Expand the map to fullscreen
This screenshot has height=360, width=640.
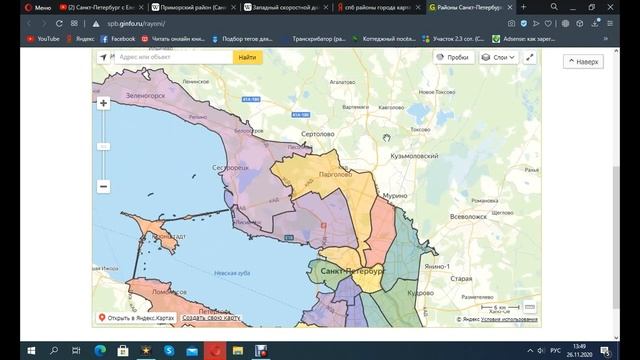[x=530, y=58]
